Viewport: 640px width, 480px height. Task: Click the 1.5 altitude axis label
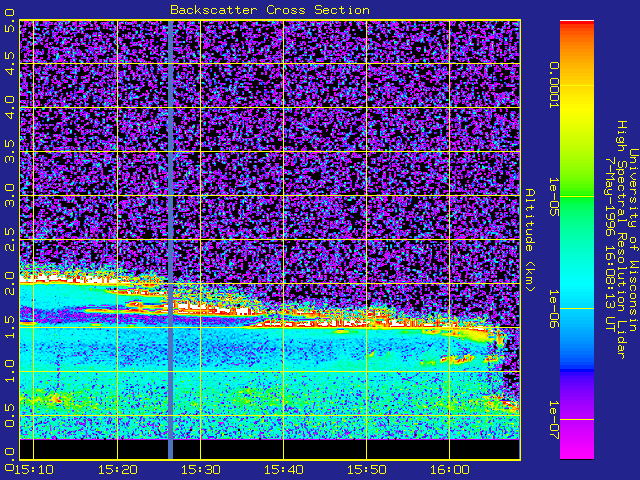[x=9, y=327]
